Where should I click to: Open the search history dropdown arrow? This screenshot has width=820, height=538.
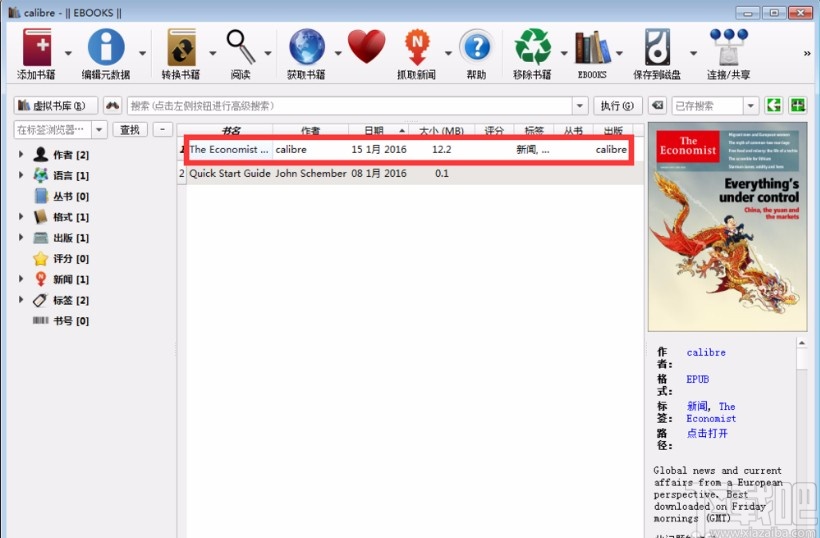pos(579,106)
